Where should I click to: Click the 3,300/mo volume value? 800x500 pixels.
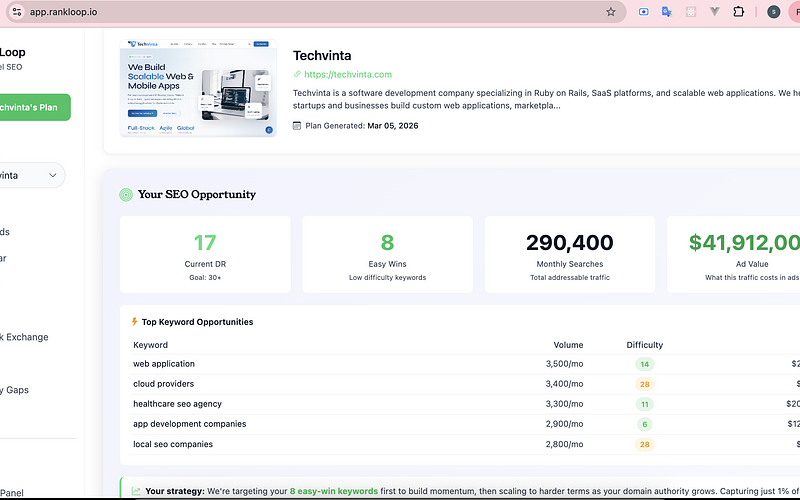pyautogui.click(x=564, y=404)
